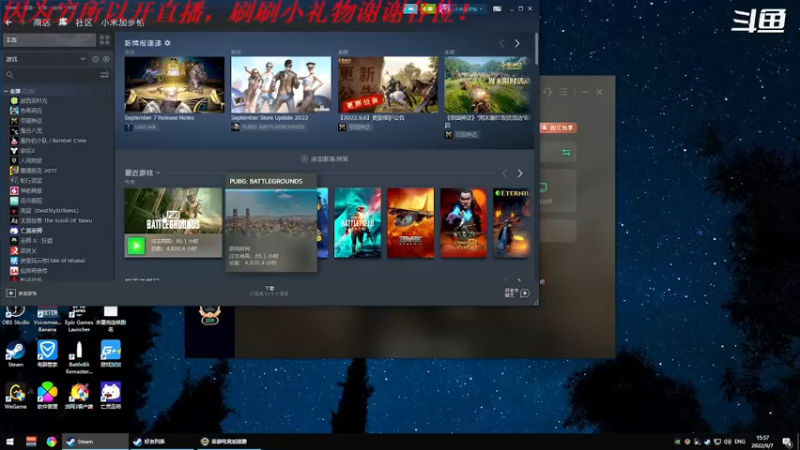This screenshot has width=800, height=450.
Task: Switch library to grid collections view icon
Action: coord(105,40)
